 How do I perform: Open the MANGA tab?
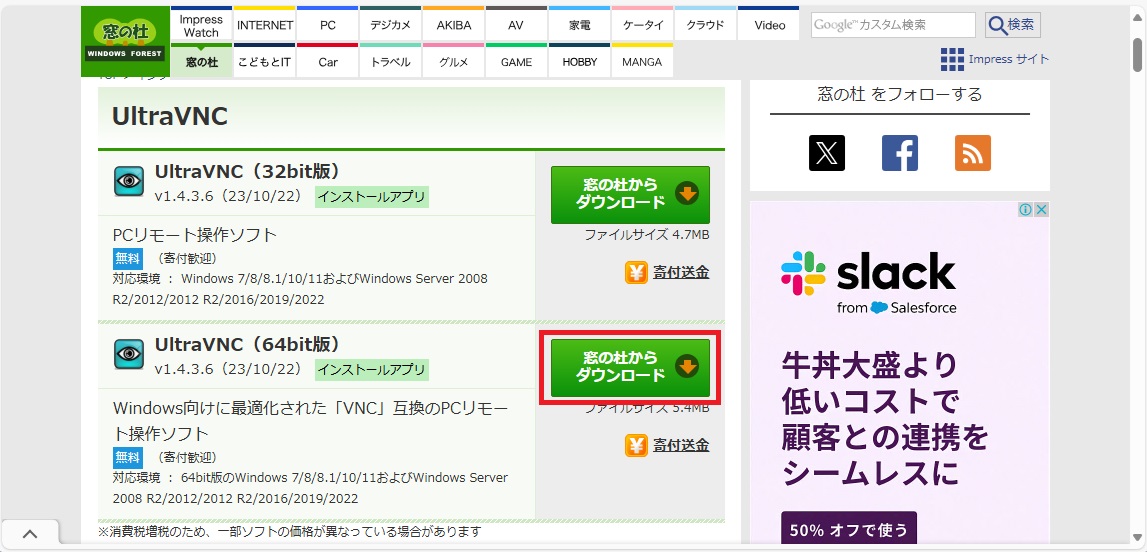(x=642, y=61)
